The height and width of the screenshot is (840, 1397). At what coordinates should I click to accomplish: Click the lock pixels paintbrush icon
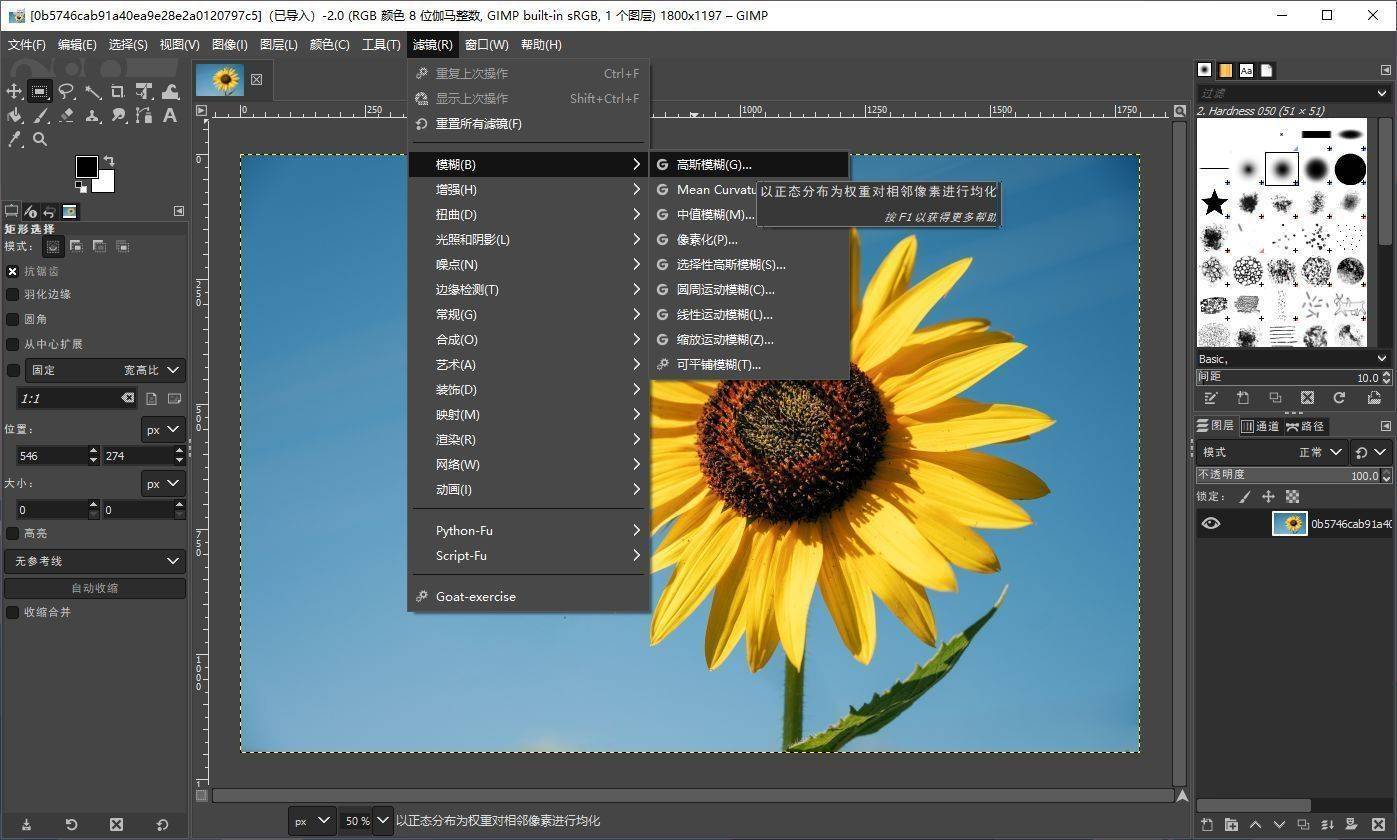pyautogui.click(x=1245, y=497)
